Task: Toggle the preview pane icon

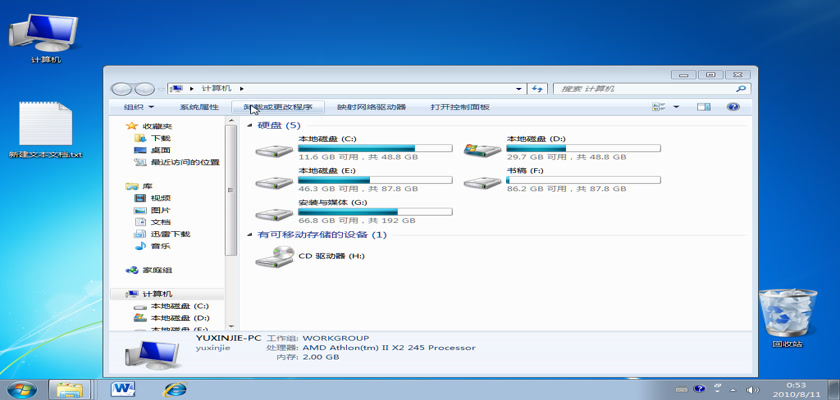Action: point(703,107)
